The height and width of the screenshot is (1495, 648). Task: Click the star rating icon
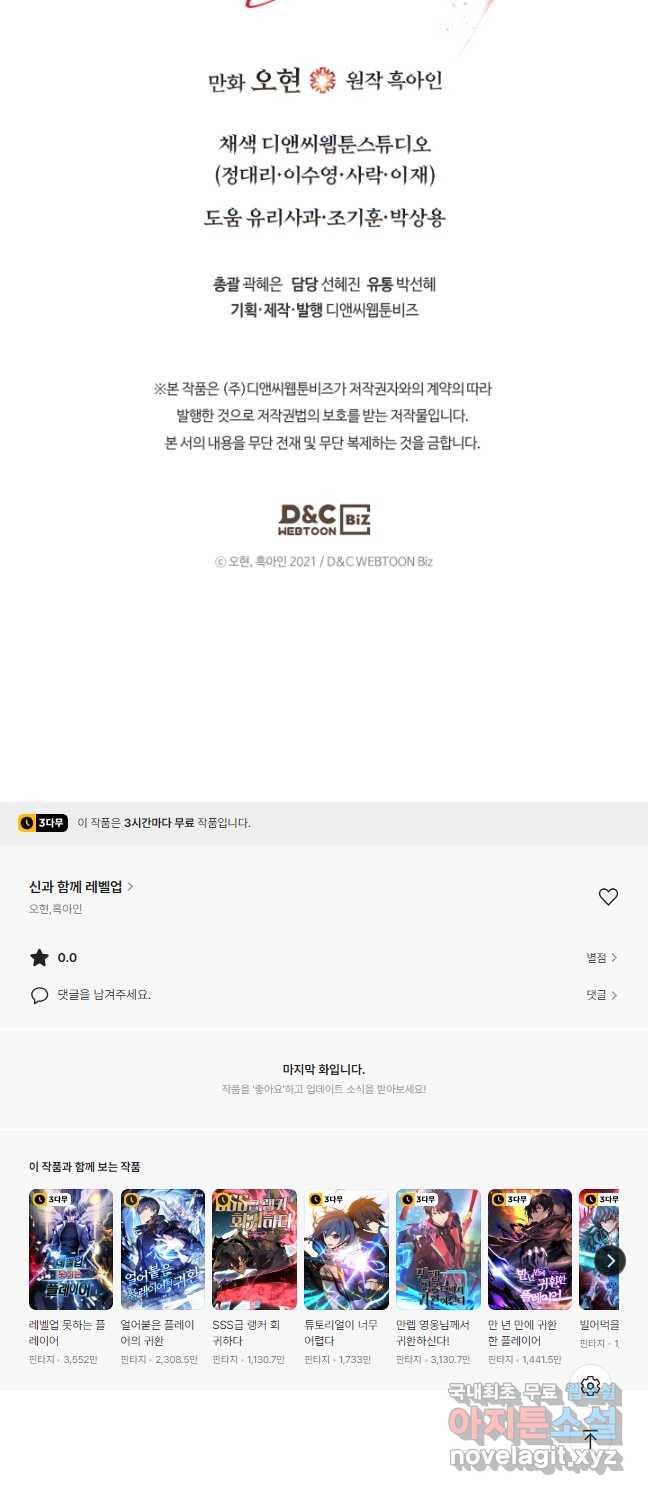[x=39, y=958]
